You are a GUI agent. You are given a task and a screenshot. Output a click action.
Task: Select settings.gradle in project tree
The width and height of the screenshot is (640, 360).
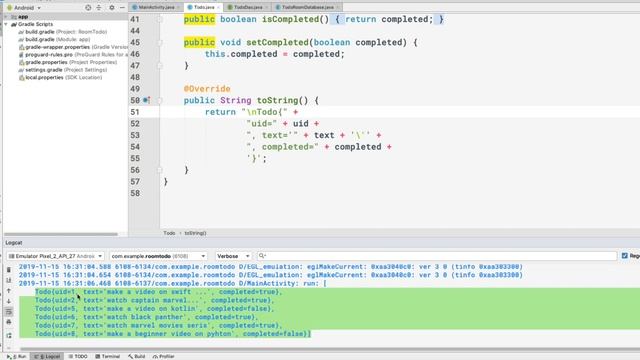coord(63,70)
